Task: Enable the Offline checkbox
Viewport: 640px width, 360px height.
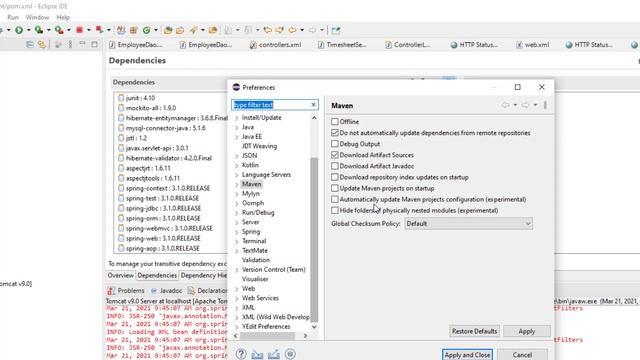Action: [335, 122]
